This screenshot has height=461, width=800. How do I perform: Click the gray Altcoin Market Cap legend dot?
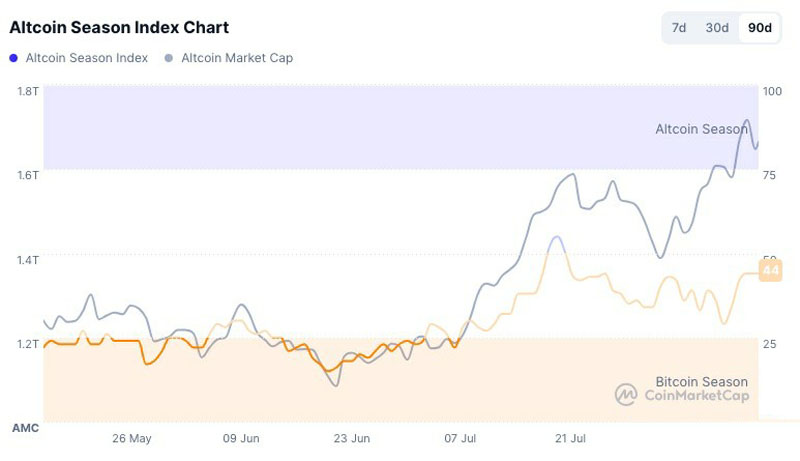pyautogui.click(x=169, y=58)
